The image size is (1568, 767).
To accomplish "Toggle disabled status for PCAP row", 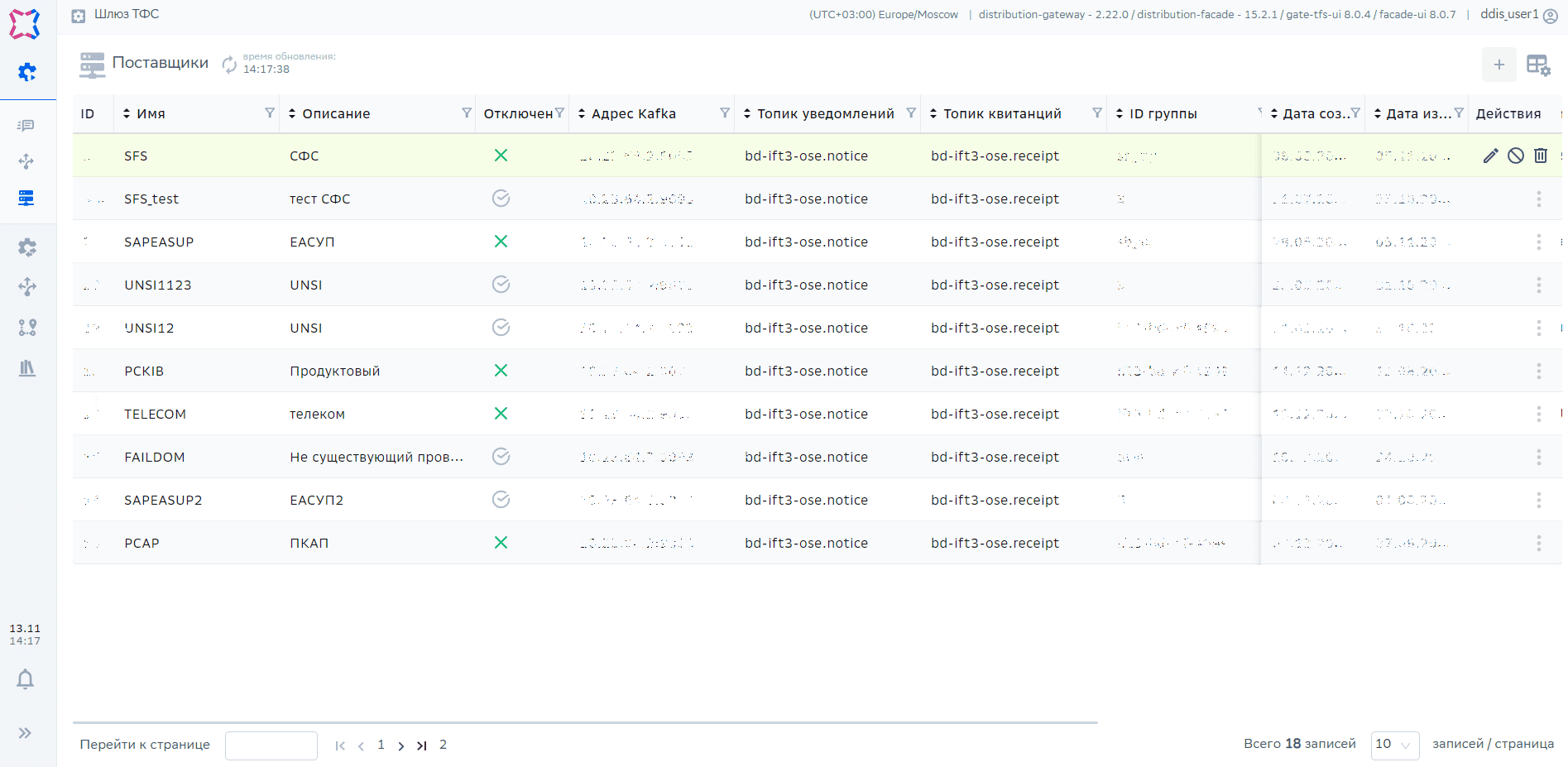I will [501, 543].
